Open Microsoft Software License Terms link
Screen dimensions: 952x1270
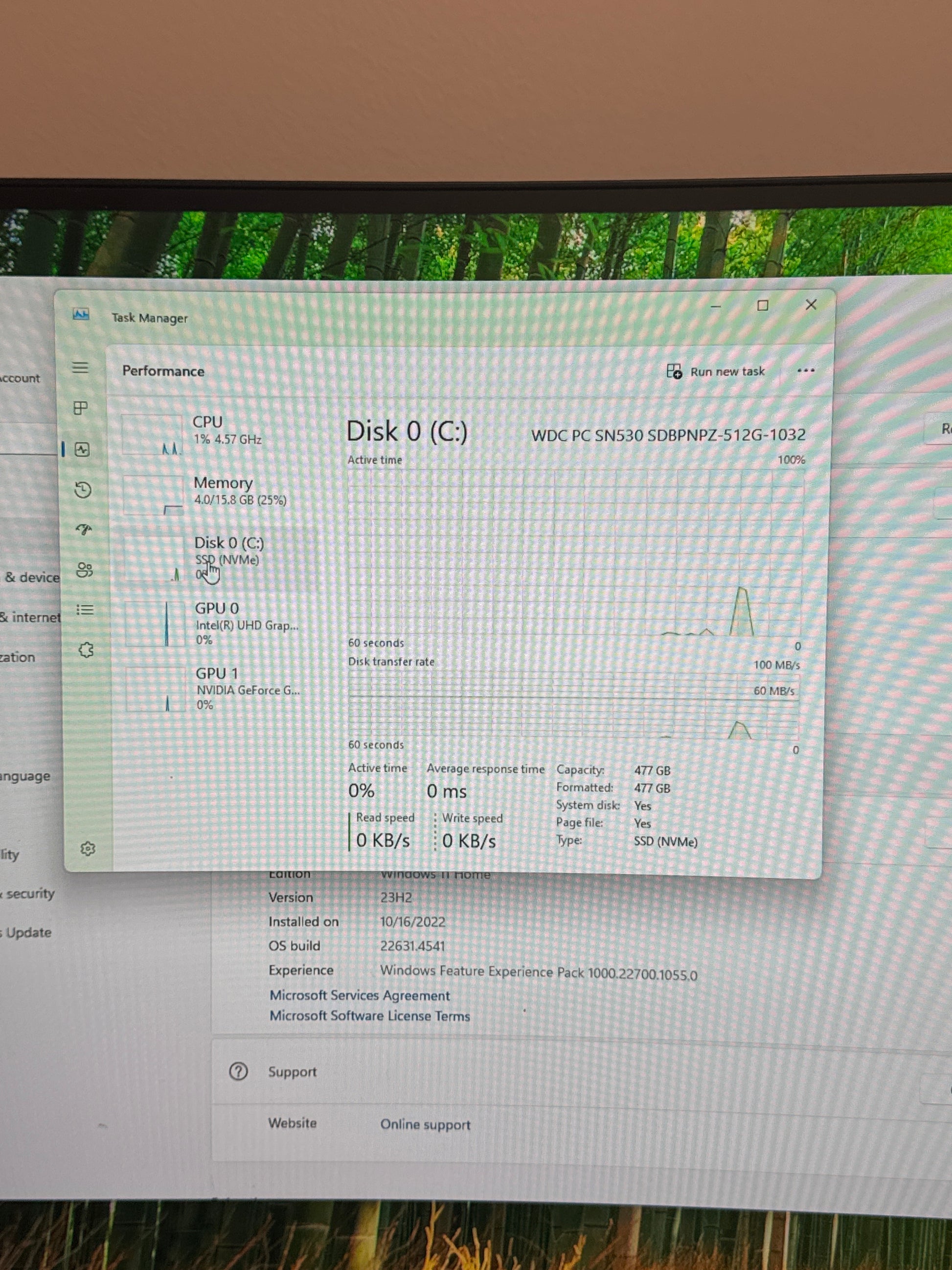coord(369,1016)
